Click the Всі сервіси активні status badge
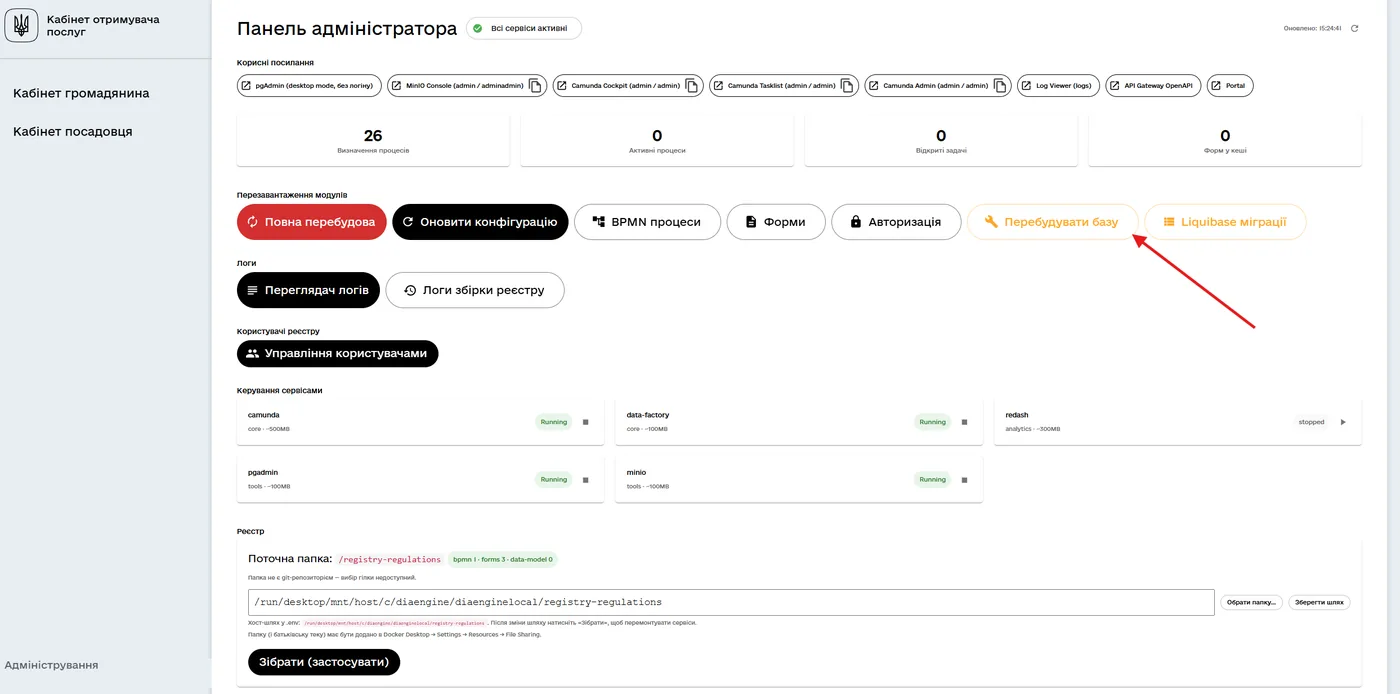Screen dimensions: 1400x694 [524, 28]
